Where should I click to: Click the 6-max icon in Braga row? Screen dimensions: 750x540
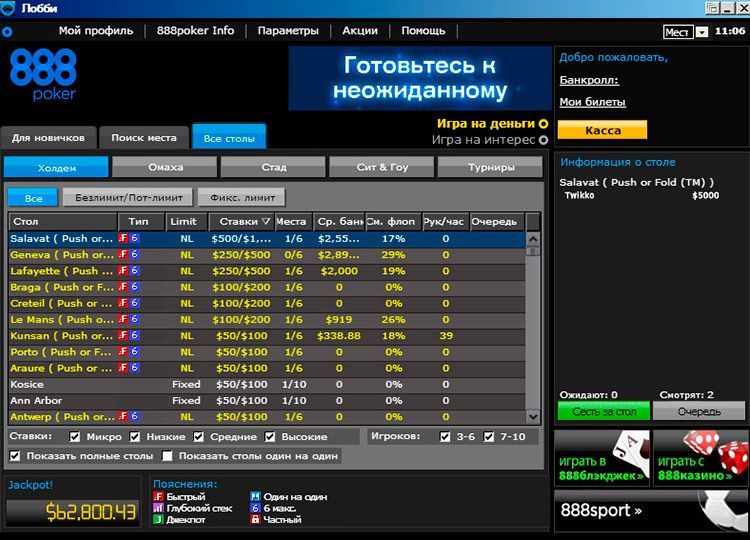134,287
